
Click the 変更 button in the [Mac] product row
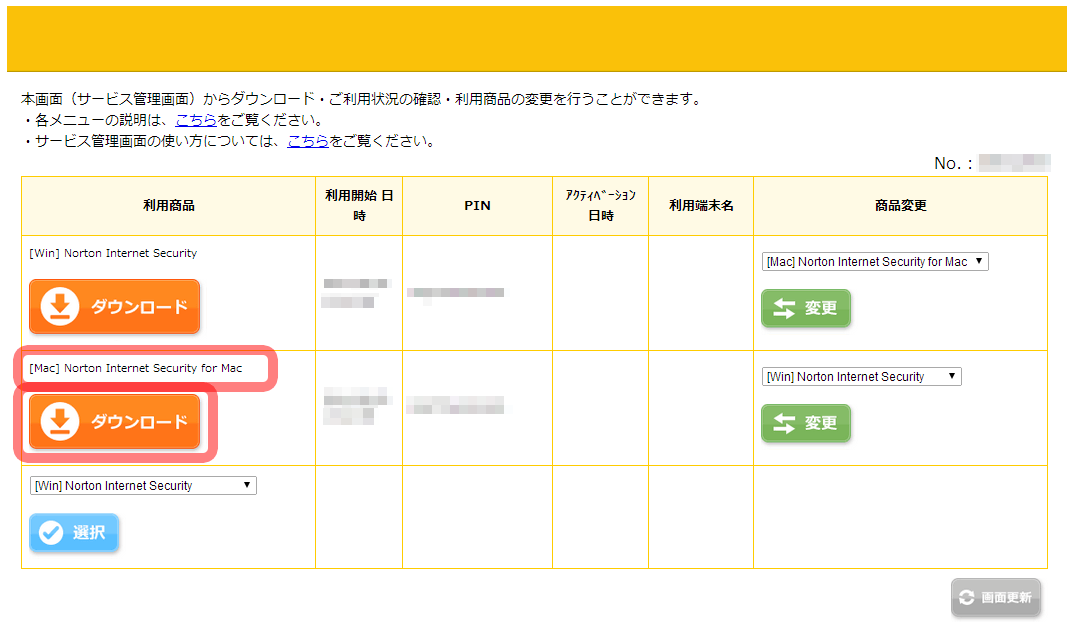point(806,423)
